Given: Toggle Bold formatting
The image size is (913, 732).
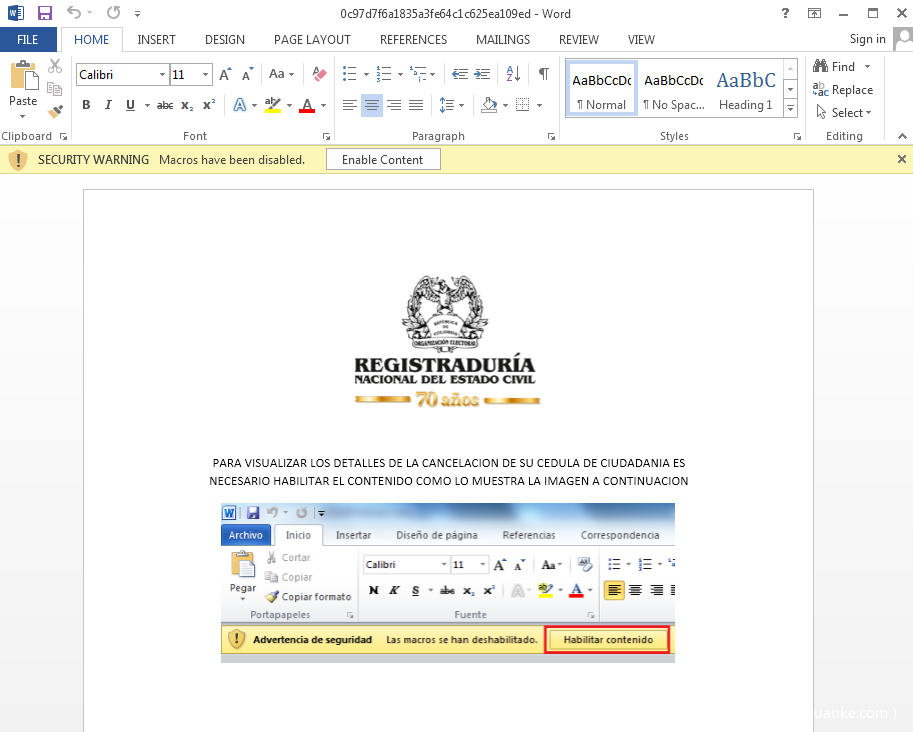Looking at the screenshot, I should click(86, 105).
